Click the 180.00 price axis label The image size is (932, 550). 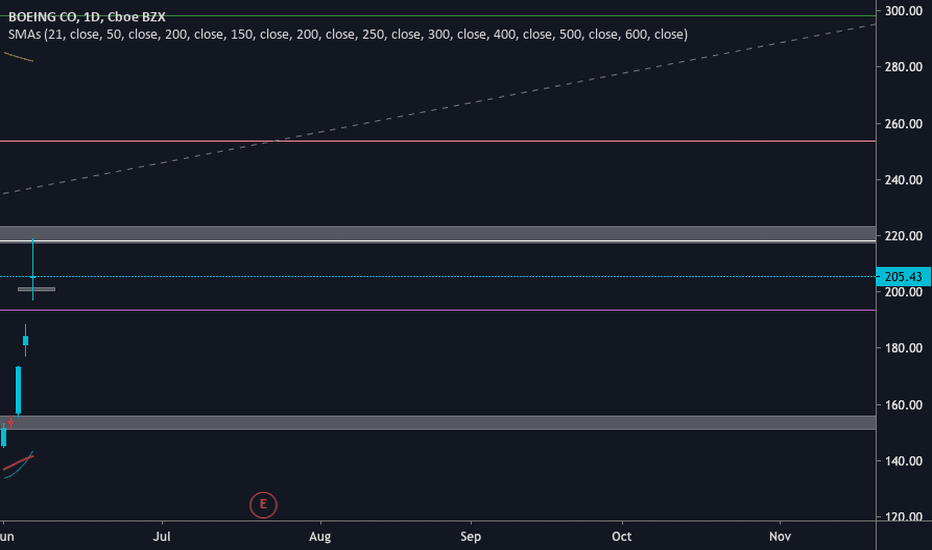903,348
